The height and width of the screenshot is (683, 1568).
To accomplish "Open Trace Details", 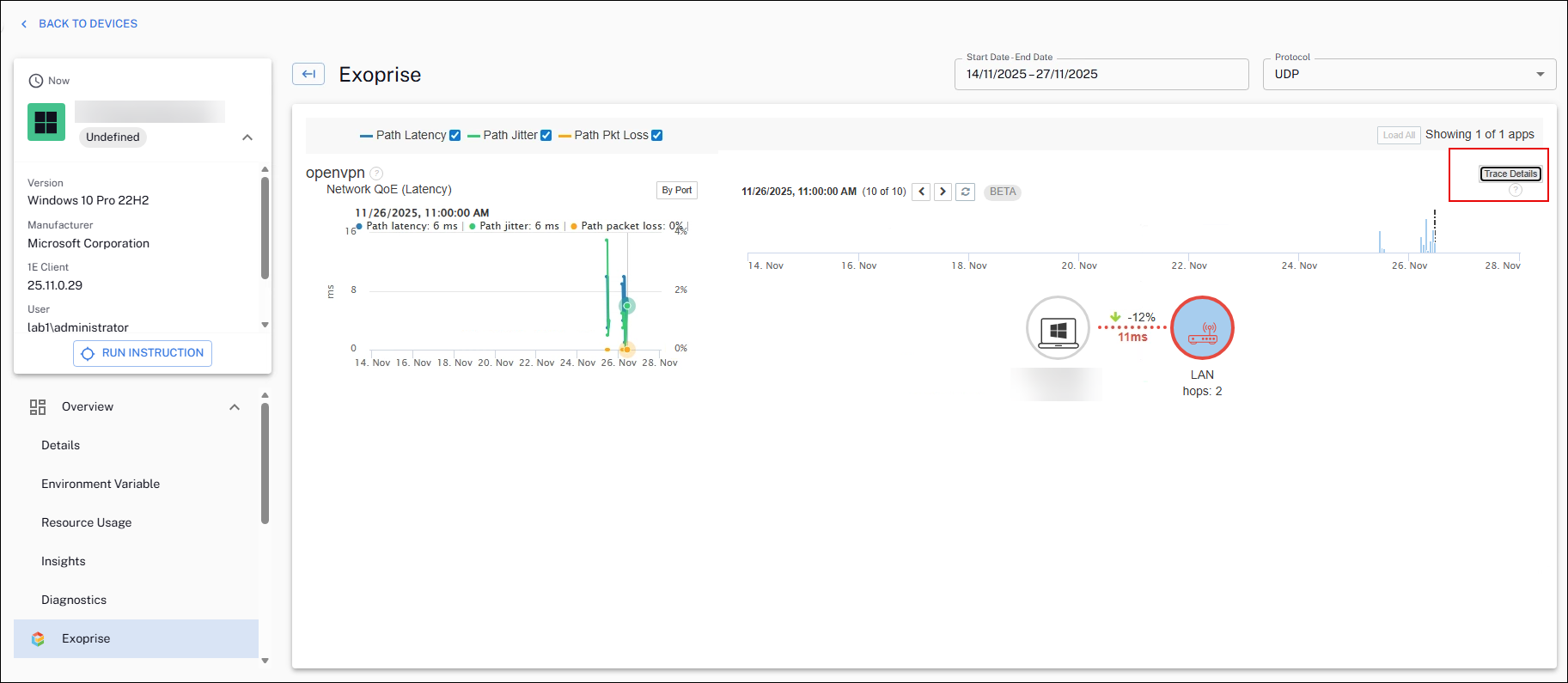I will [1510, 174].
